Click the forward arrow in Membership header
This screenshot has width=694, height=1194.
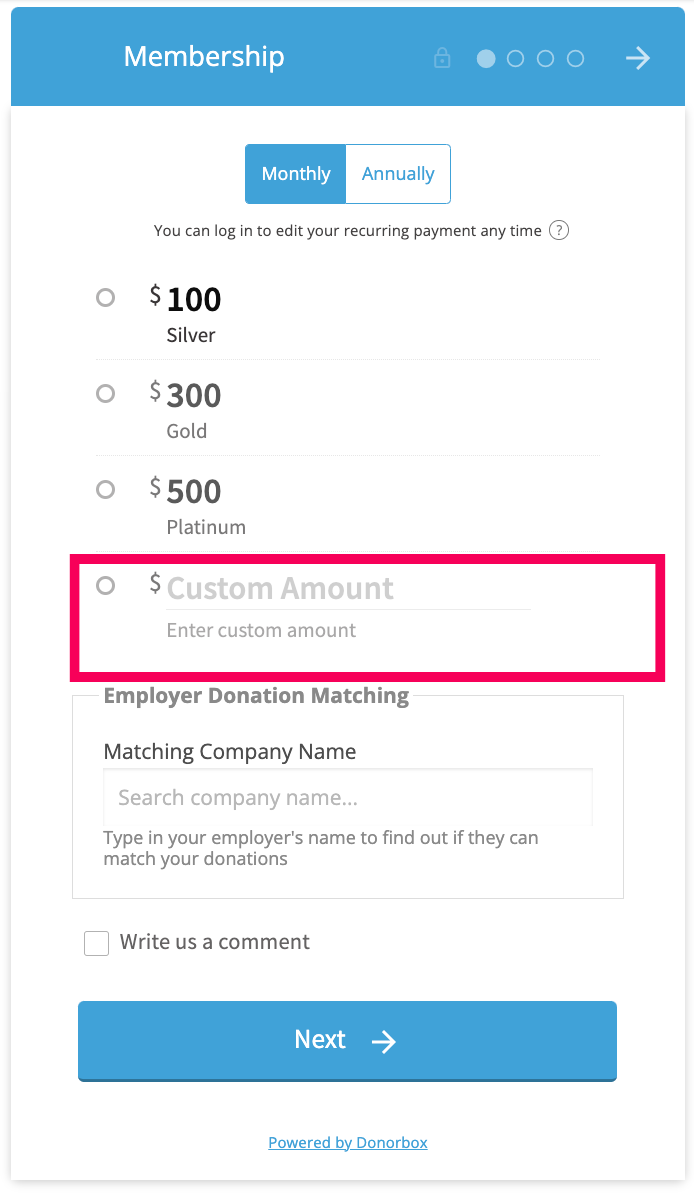(638, 58)
